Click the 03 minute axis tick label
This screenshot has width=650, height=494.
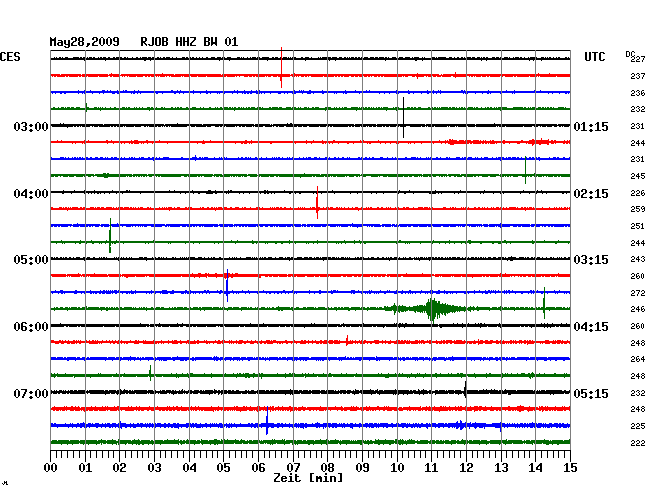[x=154, y=468]
